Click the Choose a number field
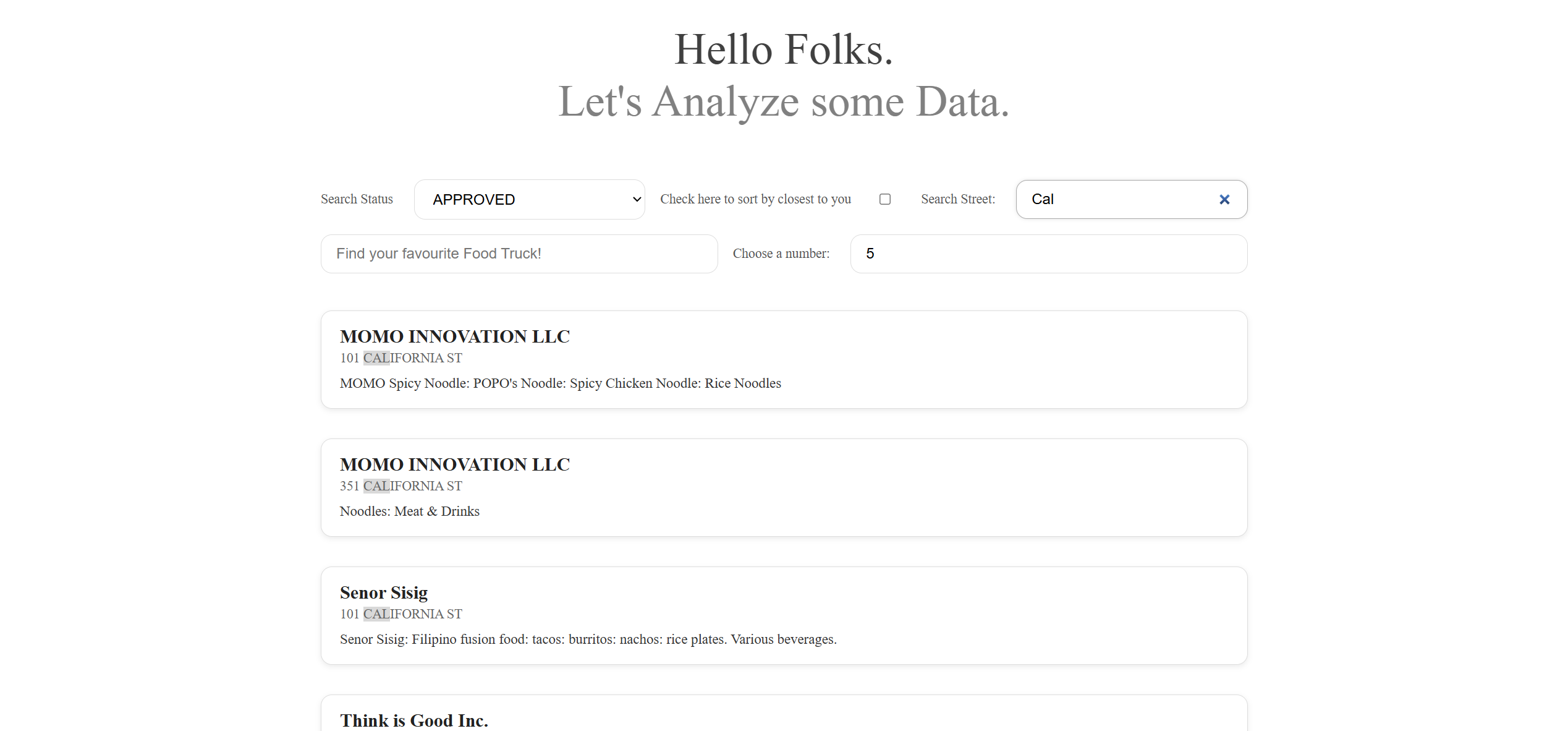1568x731 pixels. (1048, 254)
